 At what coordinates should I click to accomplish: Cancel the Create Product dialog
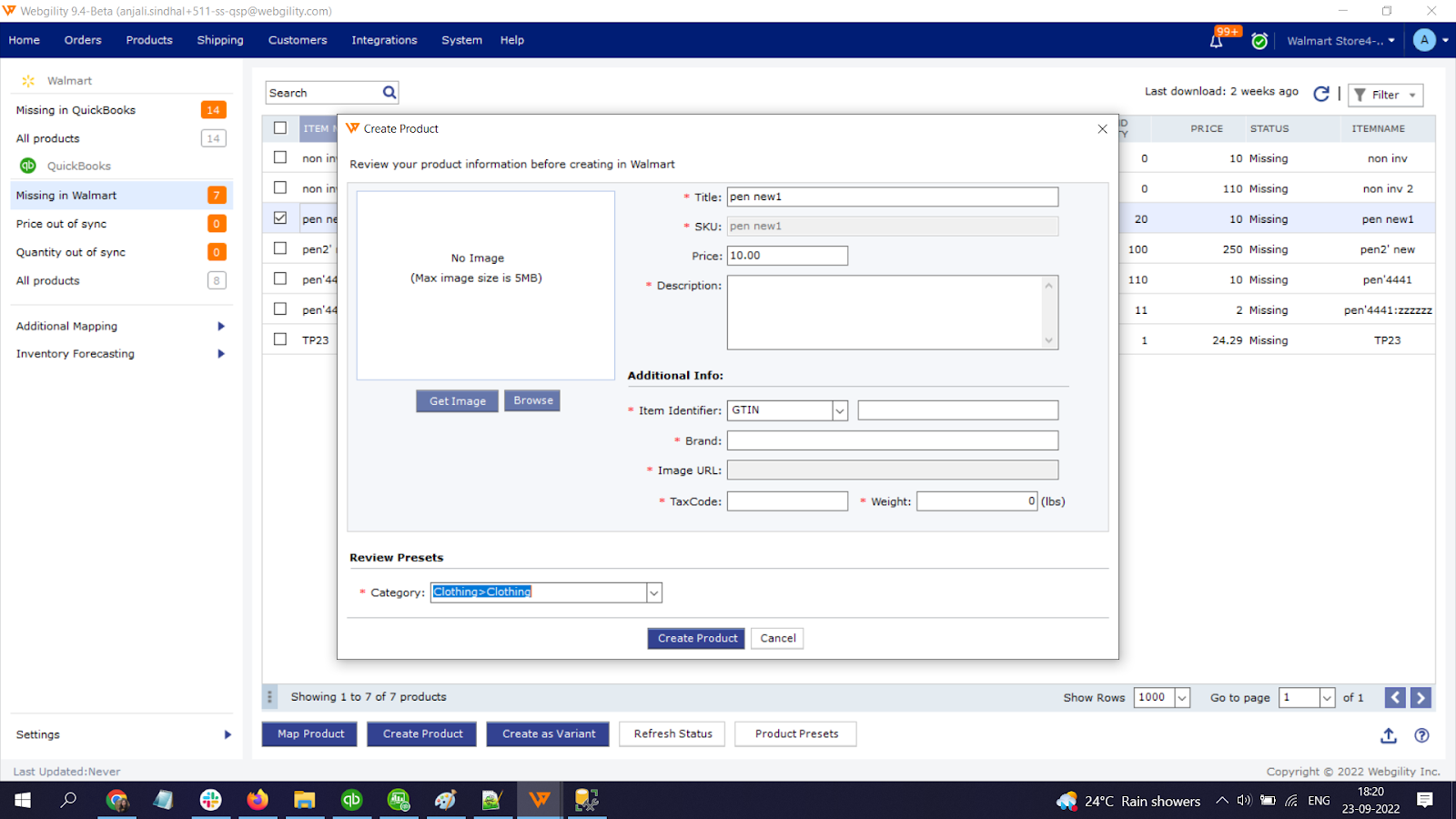pyautogui.click(x=778, y=638)
